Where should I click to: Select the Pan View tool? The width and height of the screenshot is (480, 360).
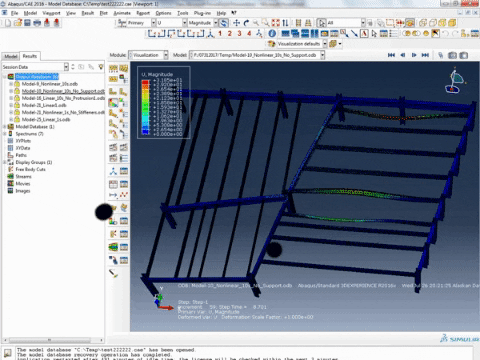coord(236,23)
